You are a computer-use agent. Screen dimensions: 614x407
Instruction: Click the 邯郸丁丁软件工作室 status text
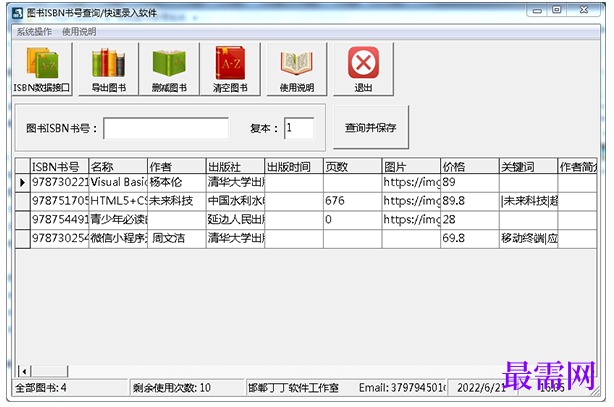[293, 388]
